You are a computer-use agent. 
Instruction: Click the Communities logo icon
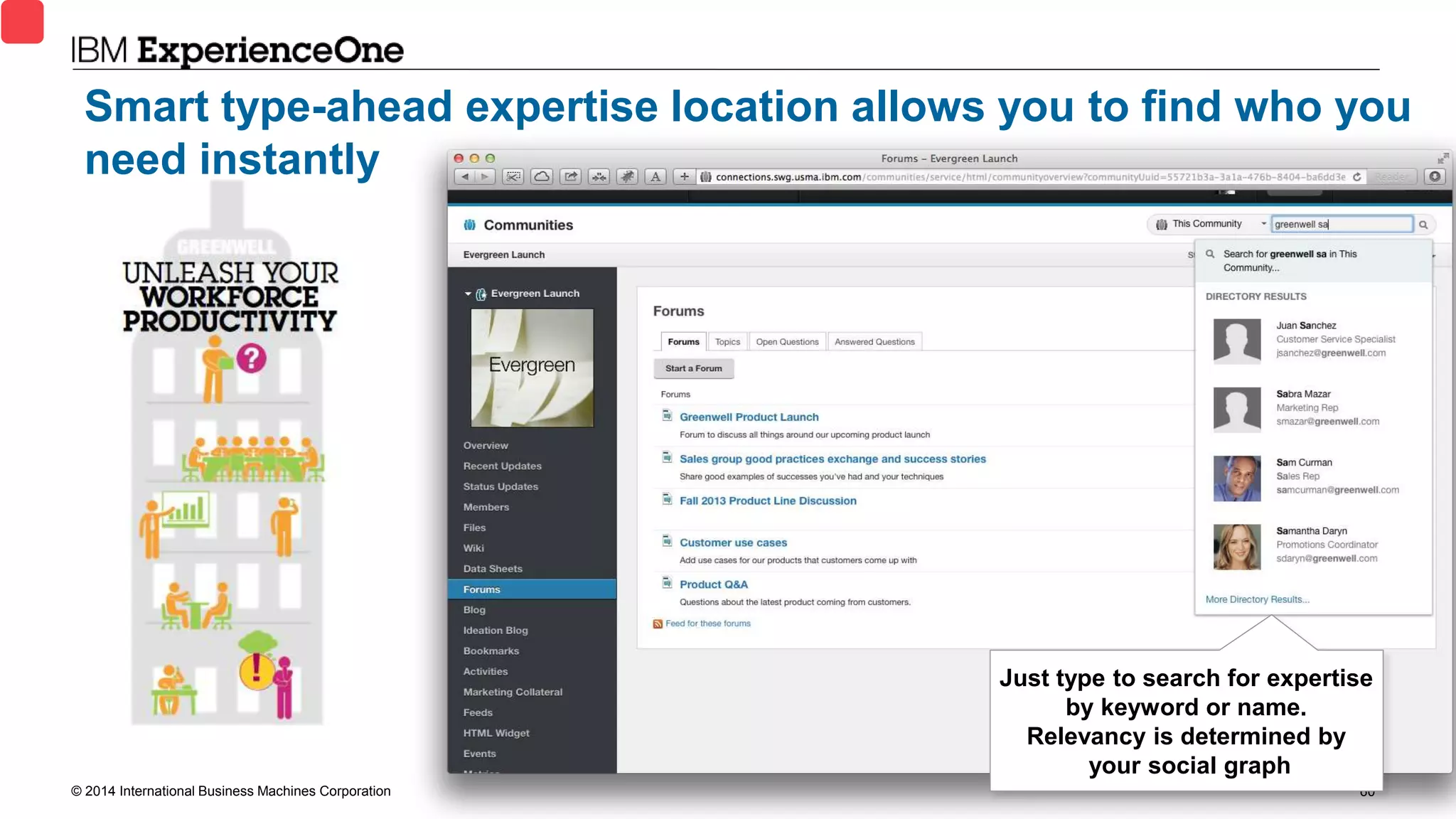click(x=470, y=225)
